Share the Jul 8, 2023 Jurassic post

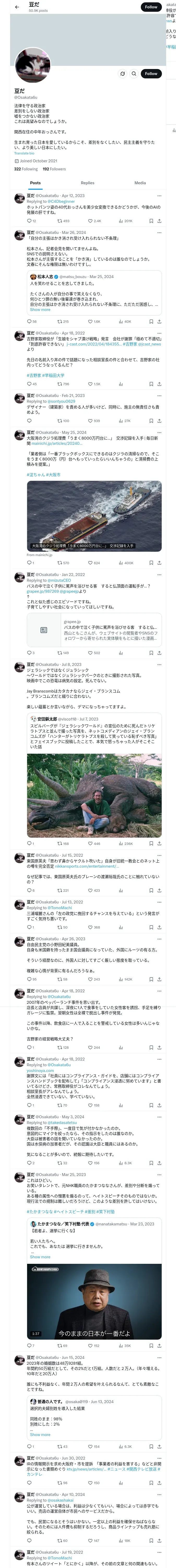pos(159,844)
